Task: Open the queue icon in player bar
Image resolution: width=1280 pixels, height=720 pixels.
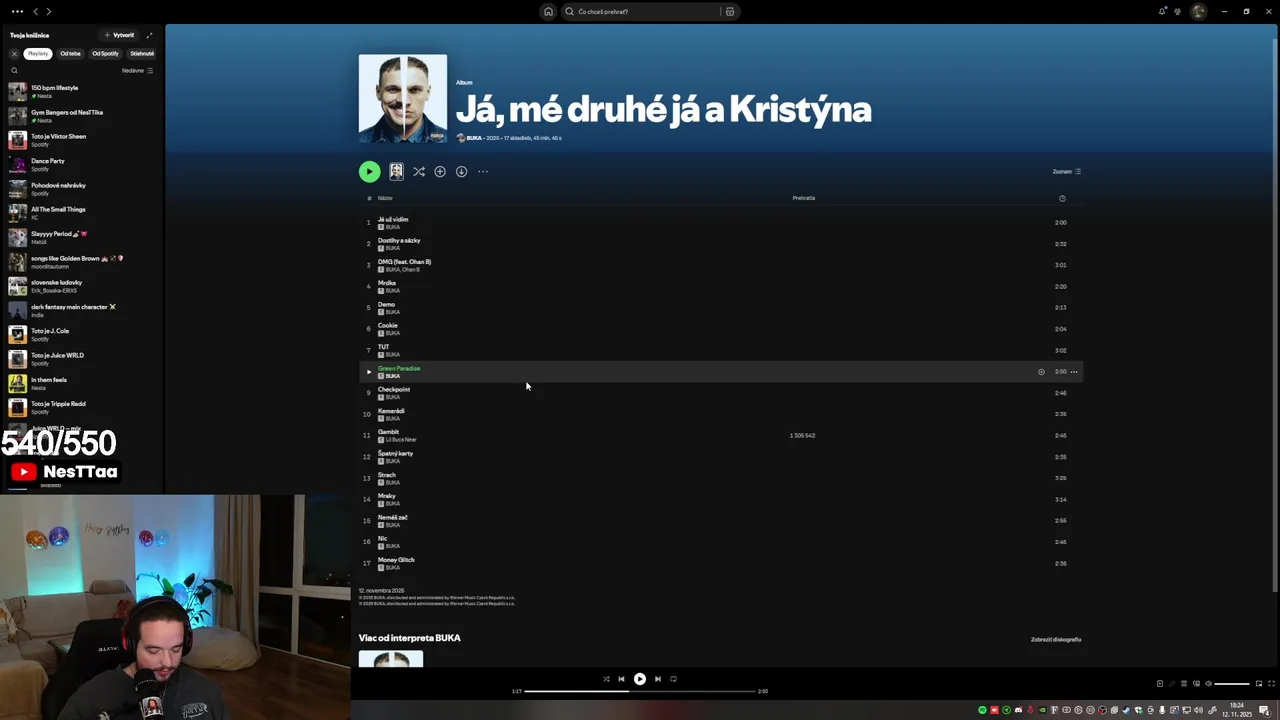Action: pyautogui.click(x=1184, y=684)
